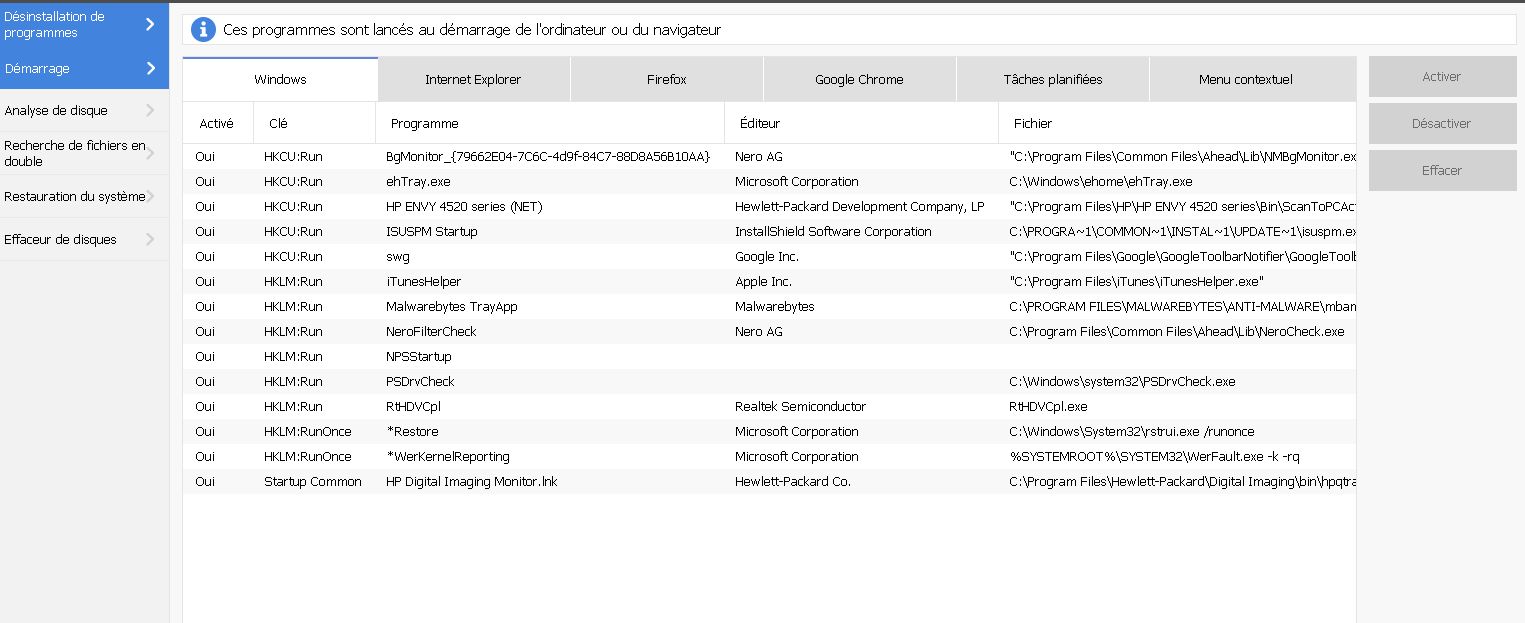The image size is (1525, 623).
Task: Expand Désinstallation de programmes chevron
Action: (x=151, y=24)
